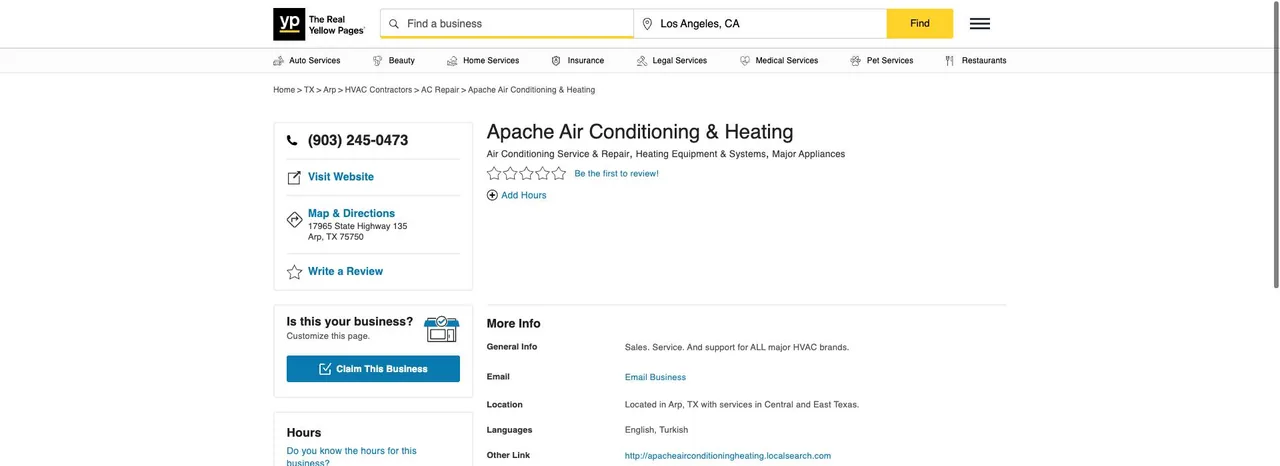The width and height of the screenshot is (1280, 466).
Task: Click the Los Angeles, CA location field
Action: click(x=760, y=24)
